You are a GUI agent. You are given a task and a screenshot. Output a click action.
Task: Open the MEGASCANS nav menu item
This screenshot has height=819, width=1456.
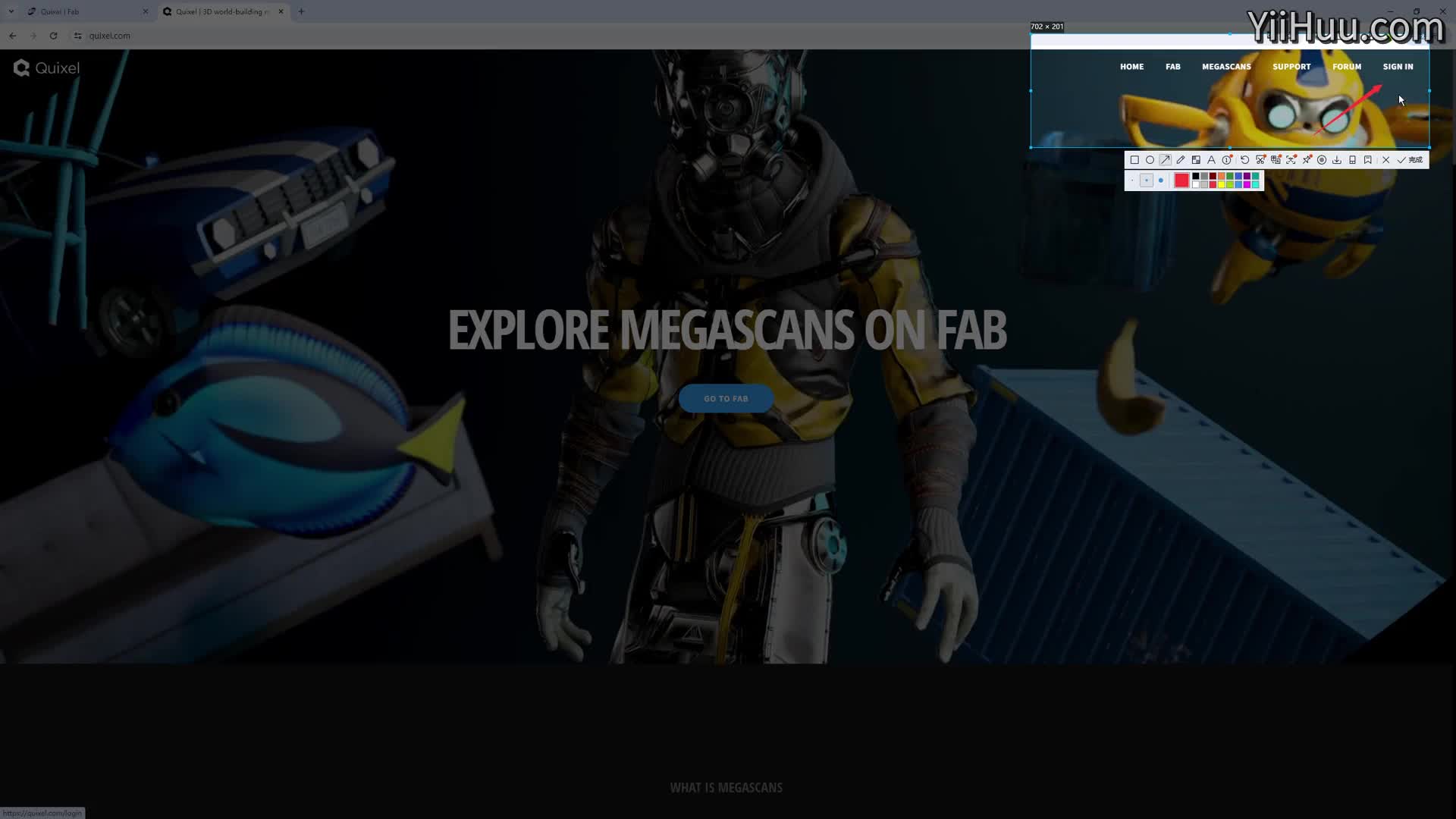[1226, 67]
